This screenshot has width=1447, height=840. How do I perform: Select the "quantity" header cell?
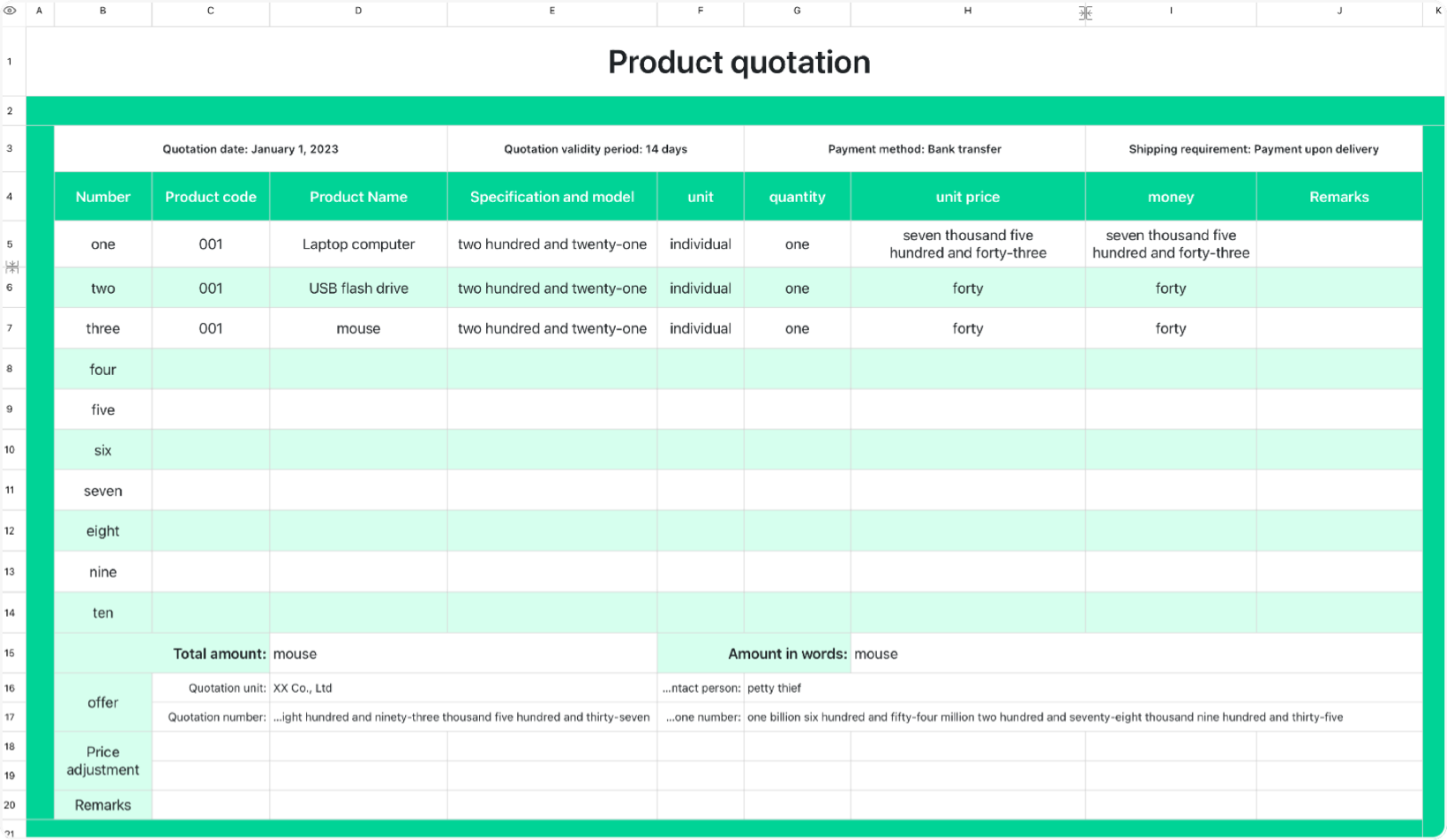(798, 197)
